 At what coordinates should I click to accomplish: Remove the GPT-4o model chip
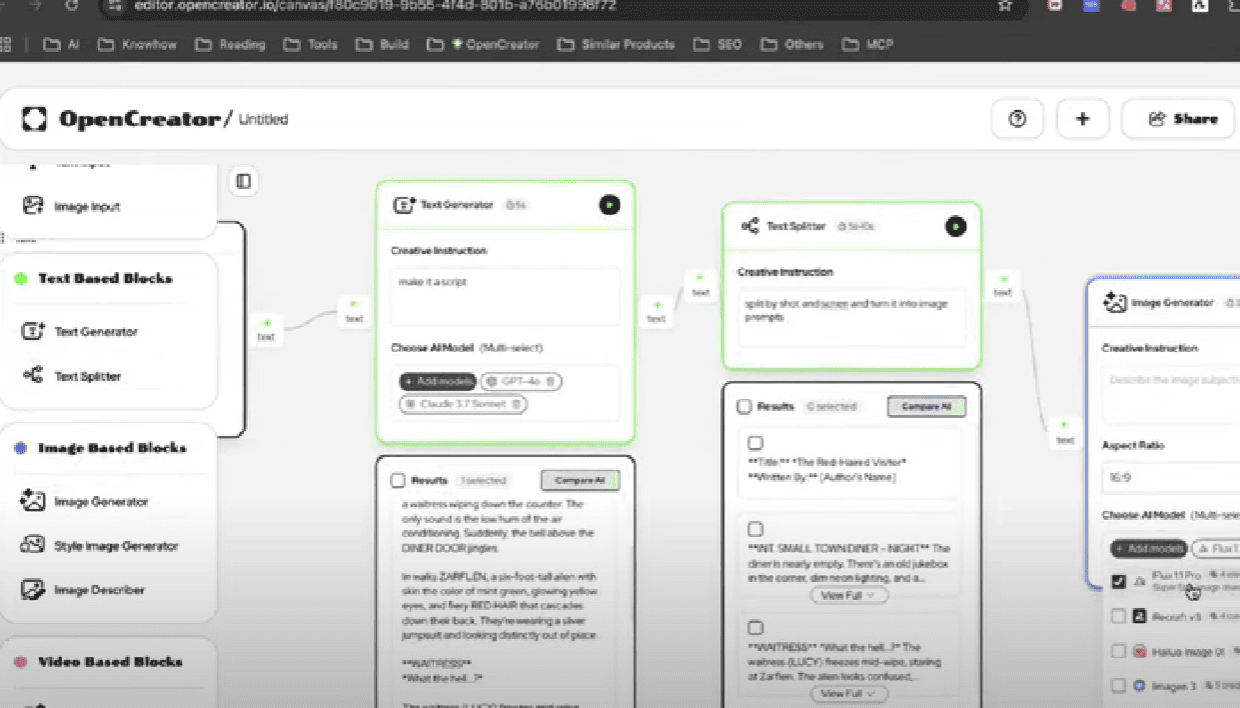click(550, 381)
